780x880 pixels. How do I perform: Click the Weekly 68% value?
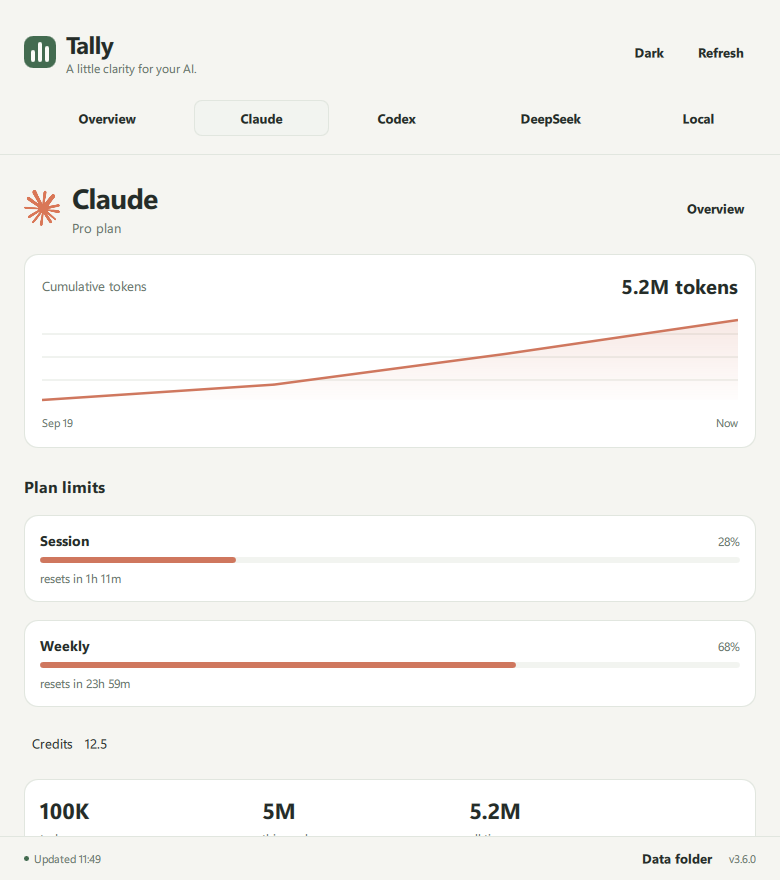(x=728, y=647)
